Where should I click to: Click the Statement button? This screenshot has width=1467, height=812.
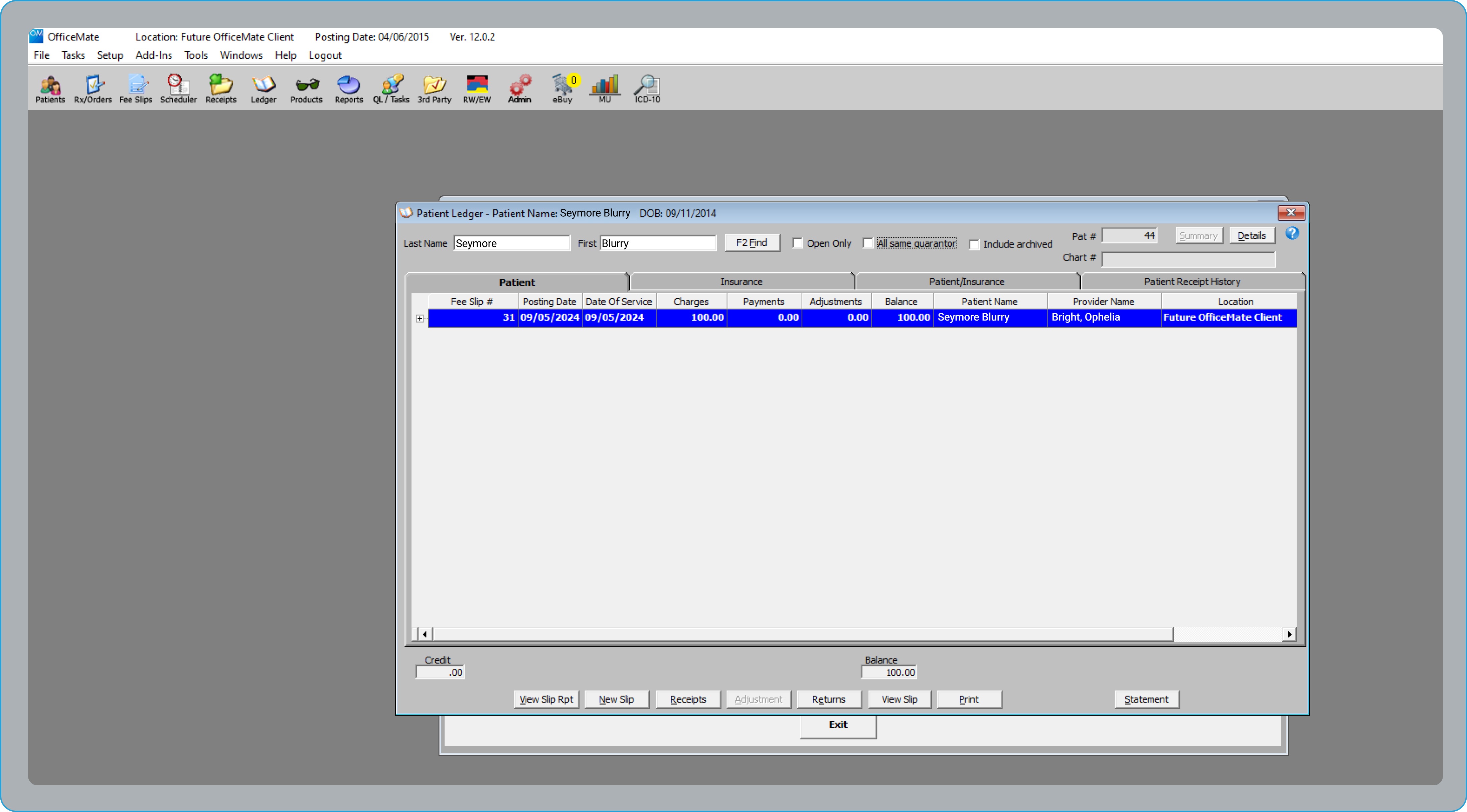click(x=1146, y=699)
